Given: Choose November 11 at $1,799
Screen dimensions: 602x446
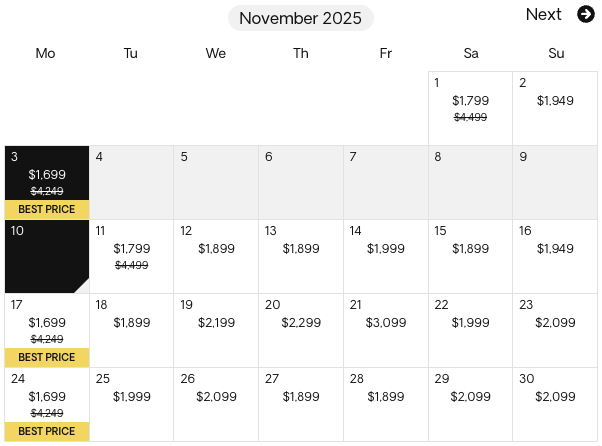Looking at the screenshot, I should (x=131, y=256).
